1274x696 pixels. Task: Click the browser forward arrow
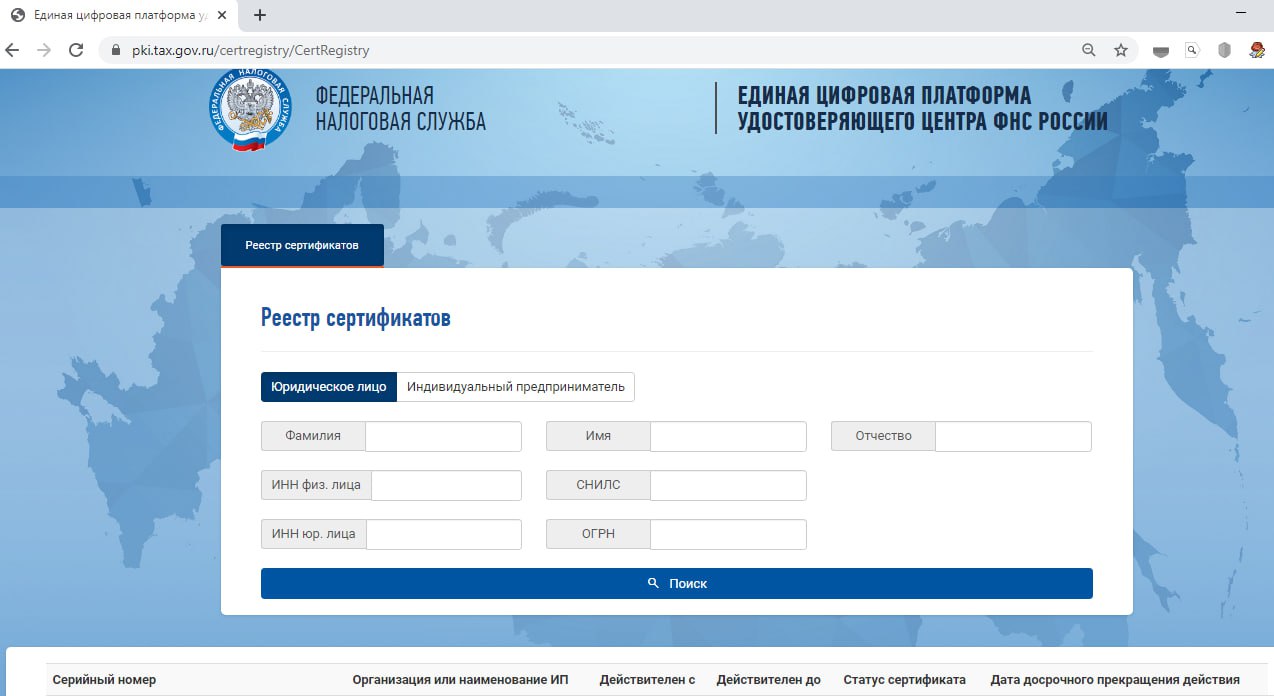(43, 50)
